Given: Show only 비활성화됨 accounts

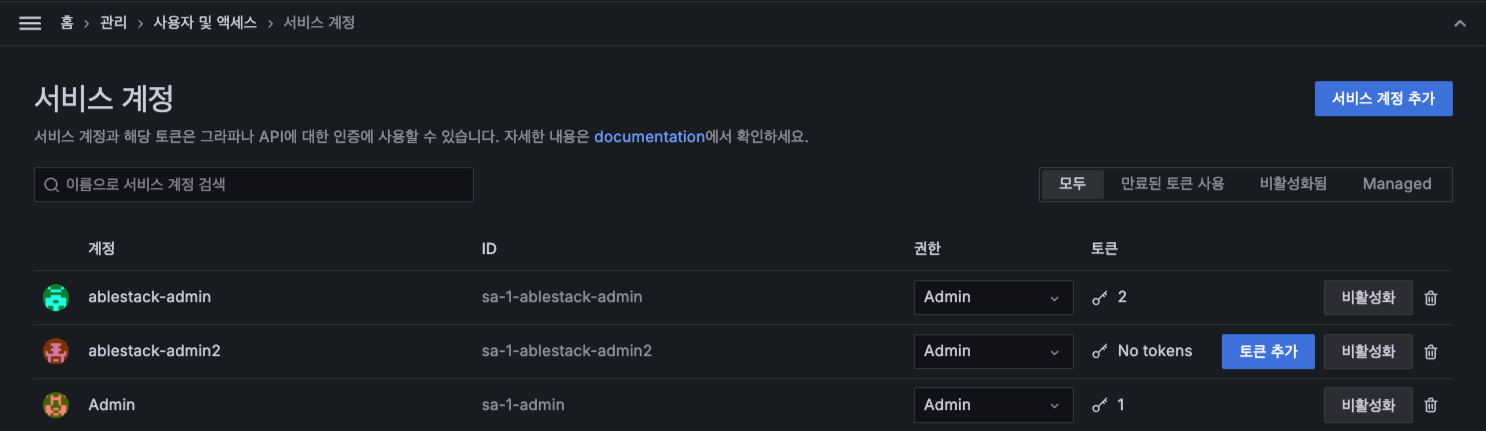Looking at the screenshot, I should point(1293,184).
